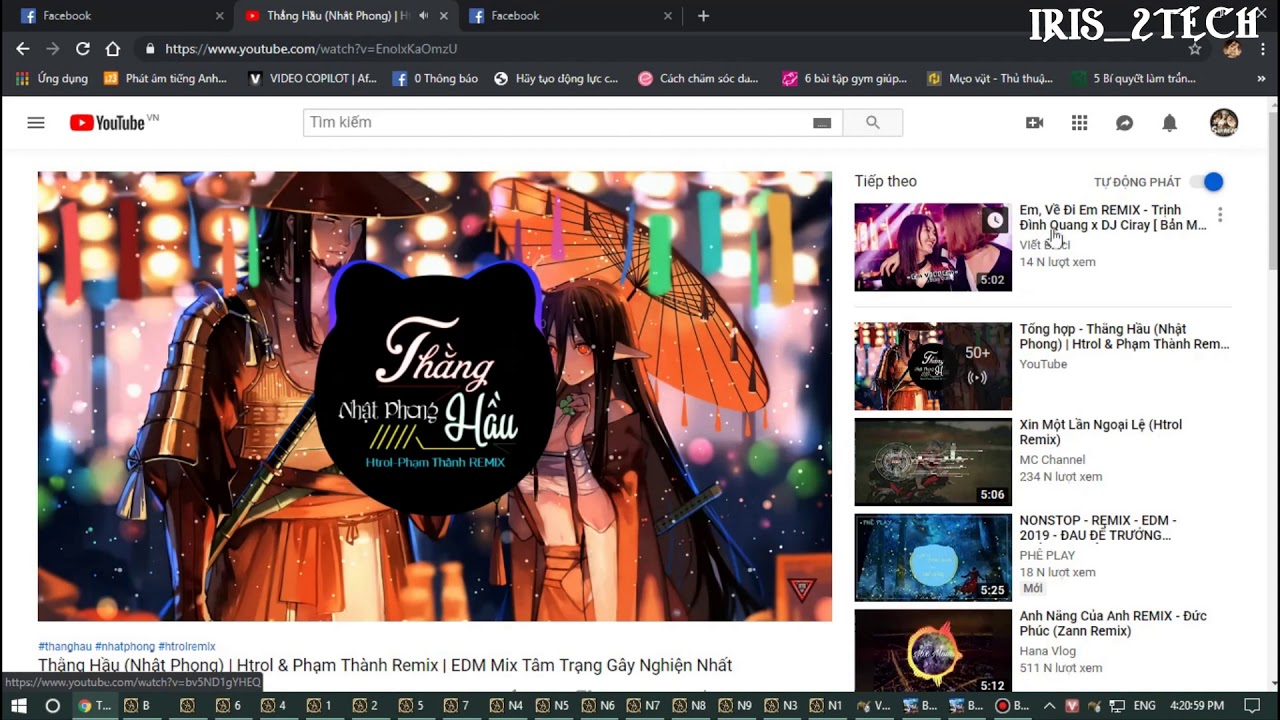Screen dimensions: 1280x720
Task: View site security padlock info
Action: point(150,48)
